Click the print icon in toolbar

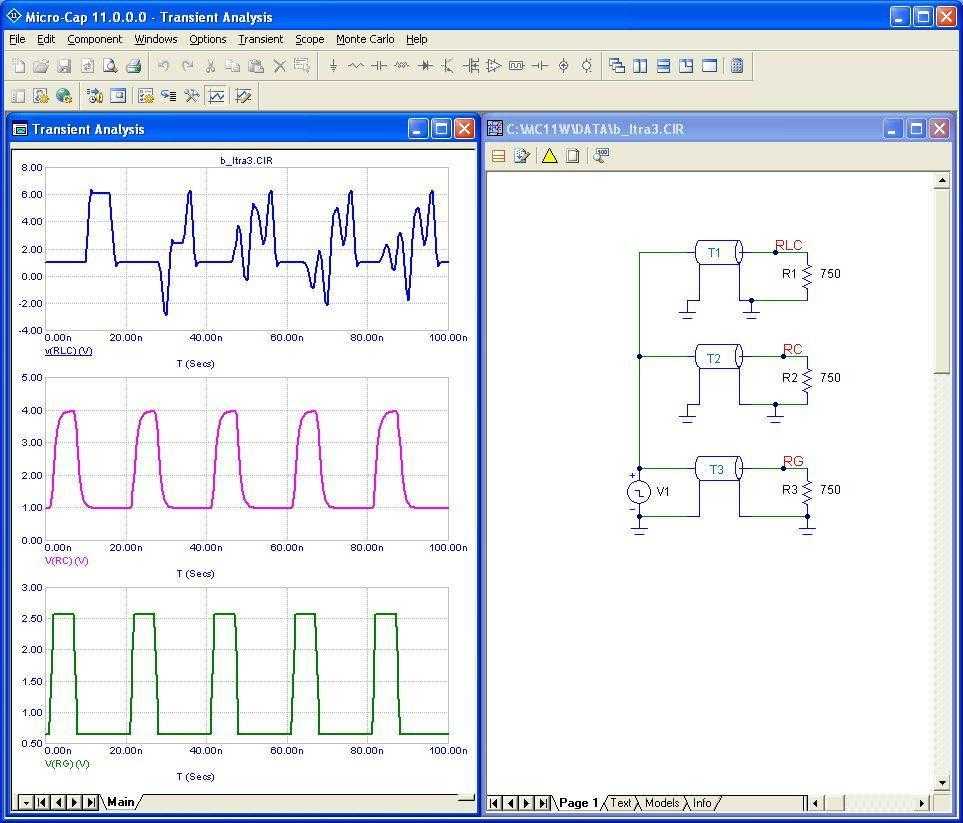click(133, 66)
